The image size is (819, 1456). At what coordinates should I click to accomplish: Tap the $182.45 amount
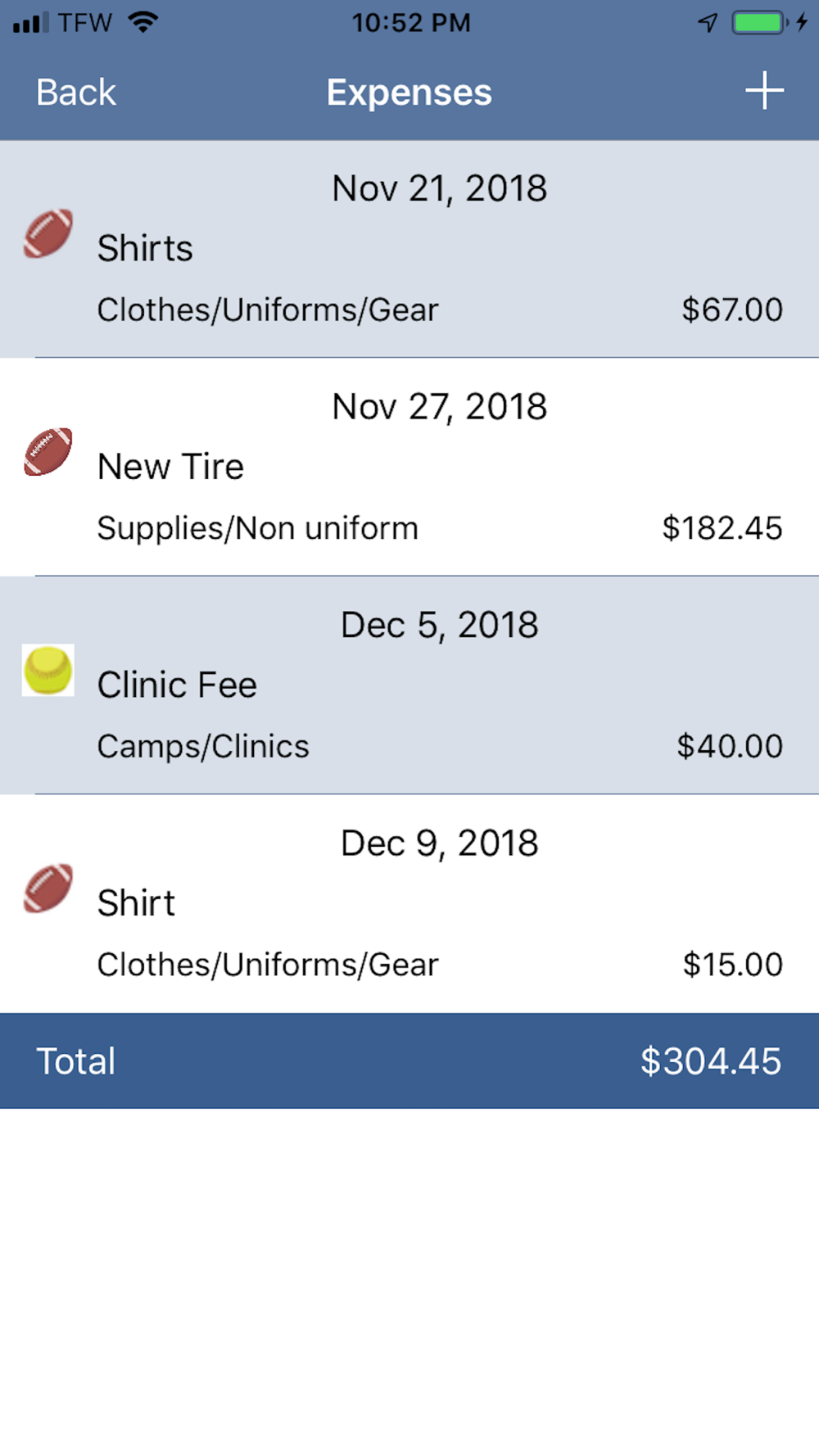pos(722,528)
